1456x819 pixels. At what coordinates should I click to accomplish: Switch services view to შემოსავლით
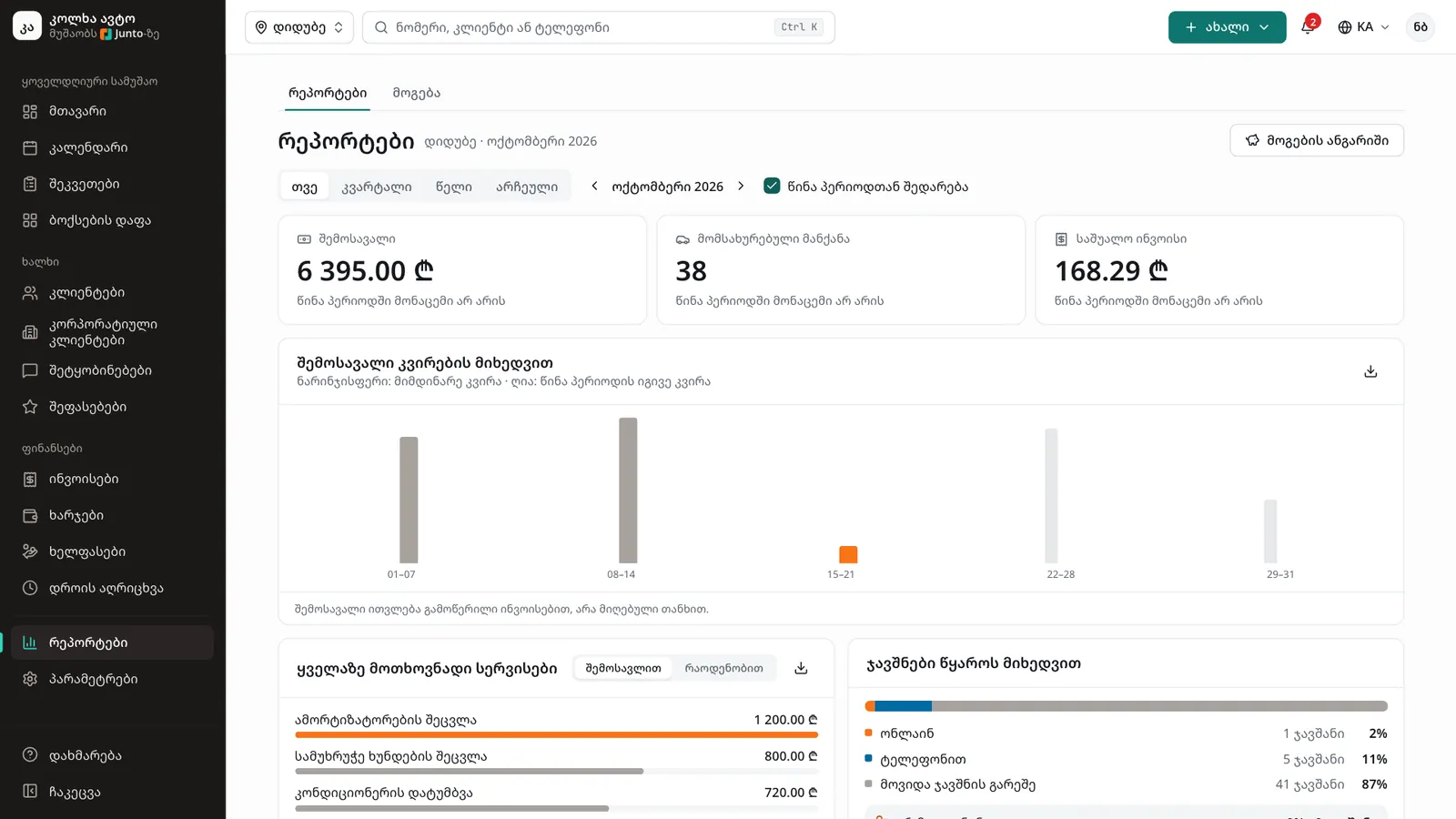pos(623,668)
